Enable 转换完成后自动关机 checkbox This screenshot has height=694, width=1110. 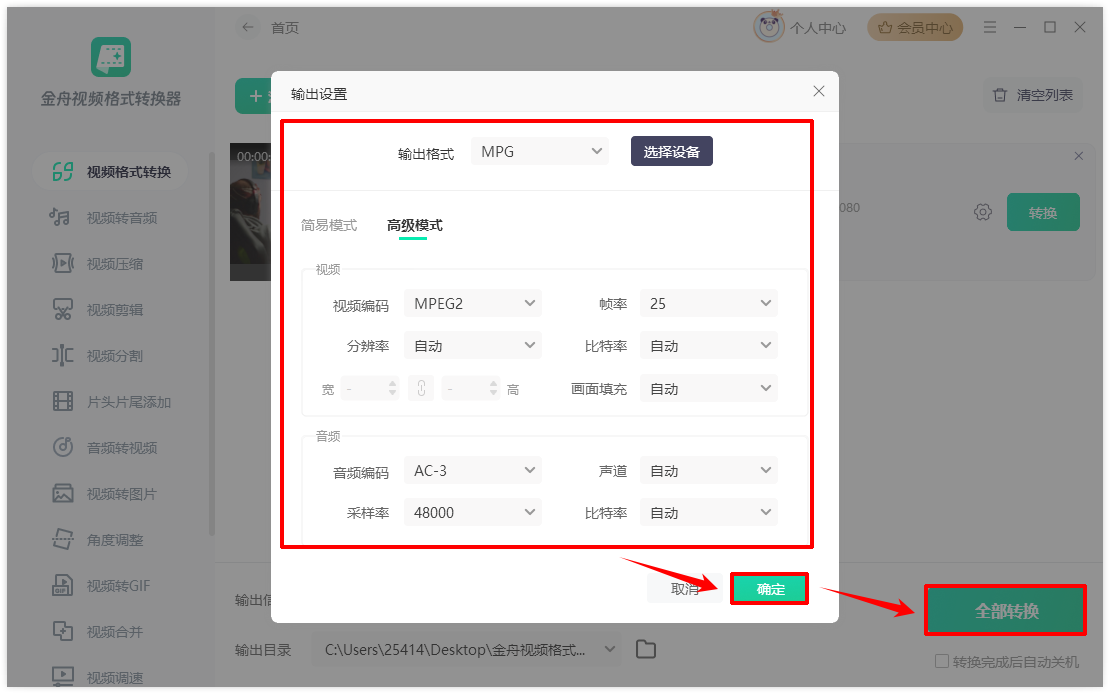tap(942, 661)
